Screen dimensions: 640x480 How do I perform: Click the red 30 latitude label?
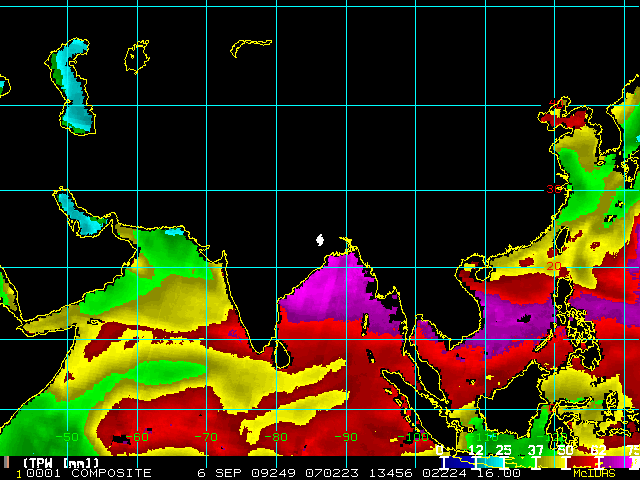pyautogui.click(x=554, y=189)
